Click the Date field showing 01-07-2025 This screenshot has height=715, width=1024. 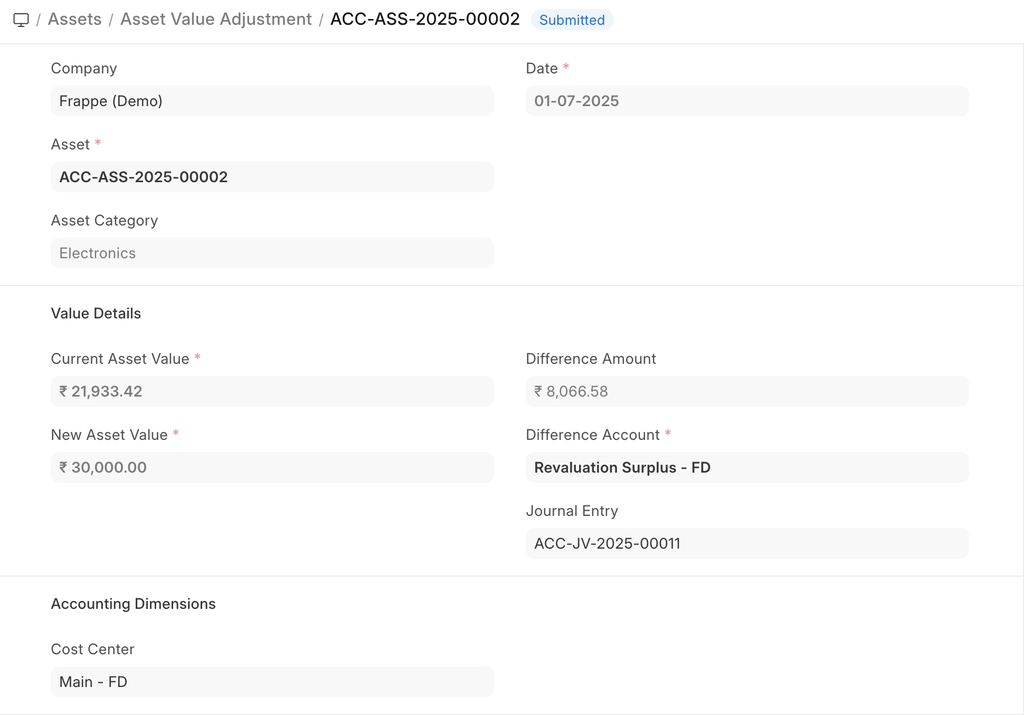tap(747, 101)
